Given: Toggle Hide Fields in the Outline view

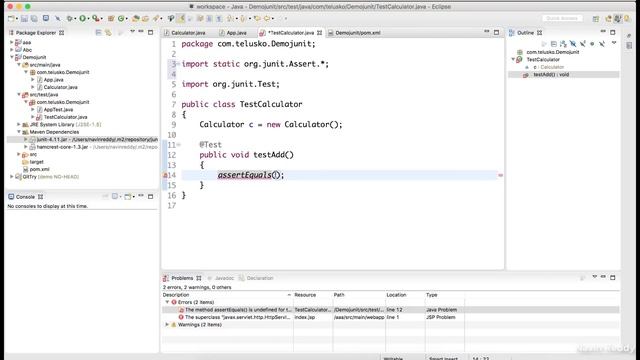Looking at the screenshot, I should (573, 44).
